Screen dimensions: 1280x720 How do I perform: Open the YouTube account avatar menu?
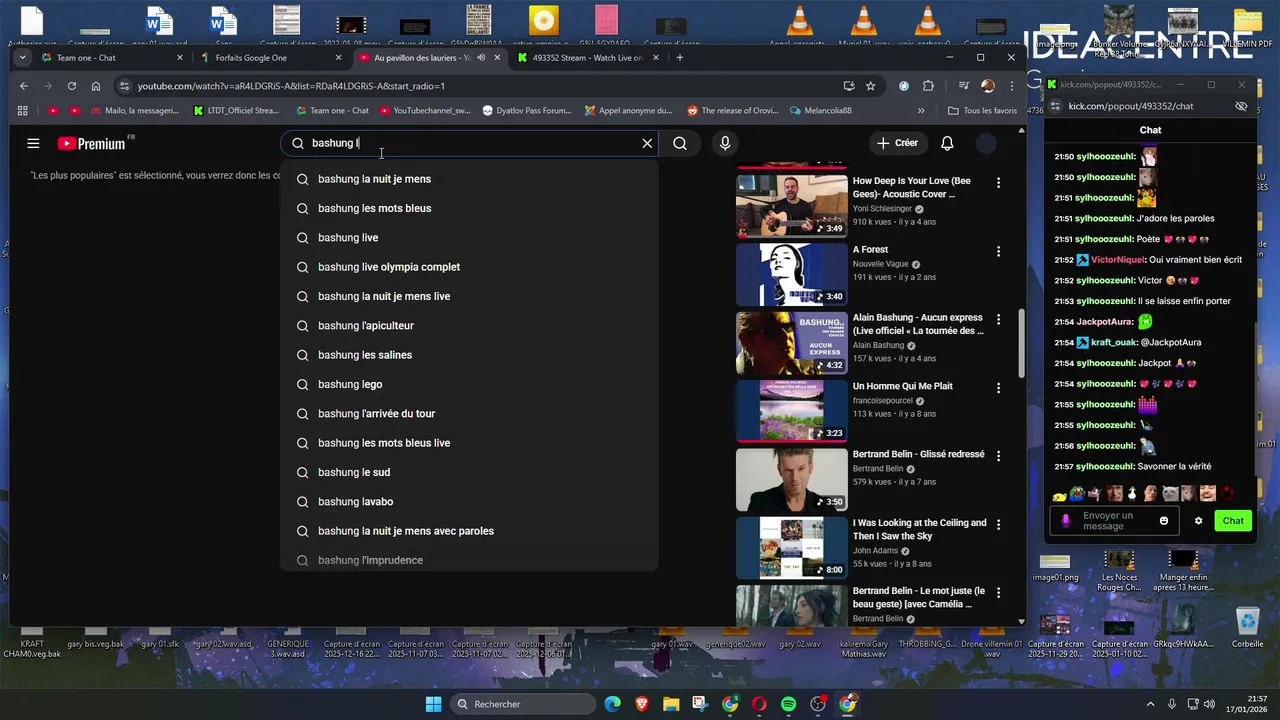click(986, 143)
